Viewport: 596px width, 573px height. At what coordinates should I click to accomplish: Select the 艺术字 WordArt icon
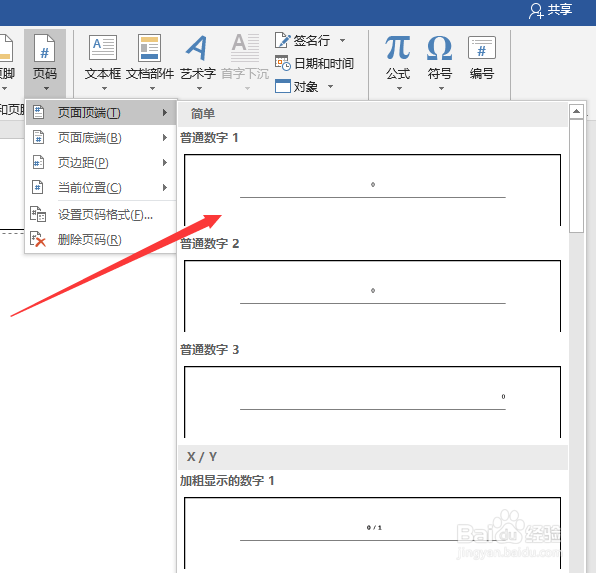(x=197, y=48)
